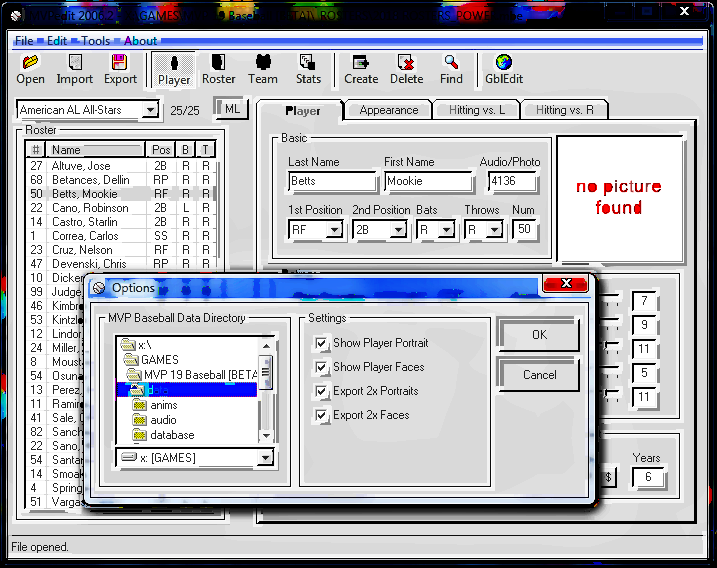Open the Team view icon
The width and height of the screenshot is (717, 568).
263,62
